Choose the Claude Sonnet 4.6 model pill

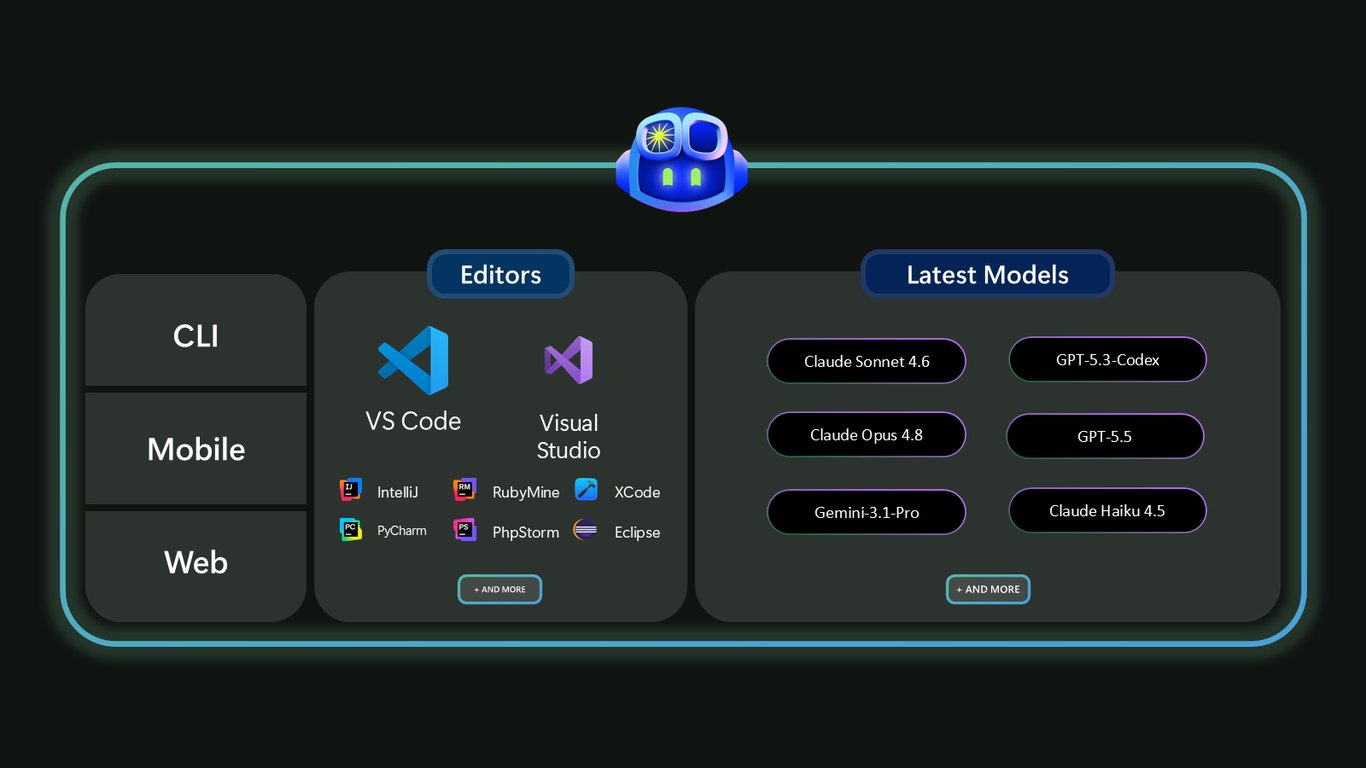coord(867,361)
